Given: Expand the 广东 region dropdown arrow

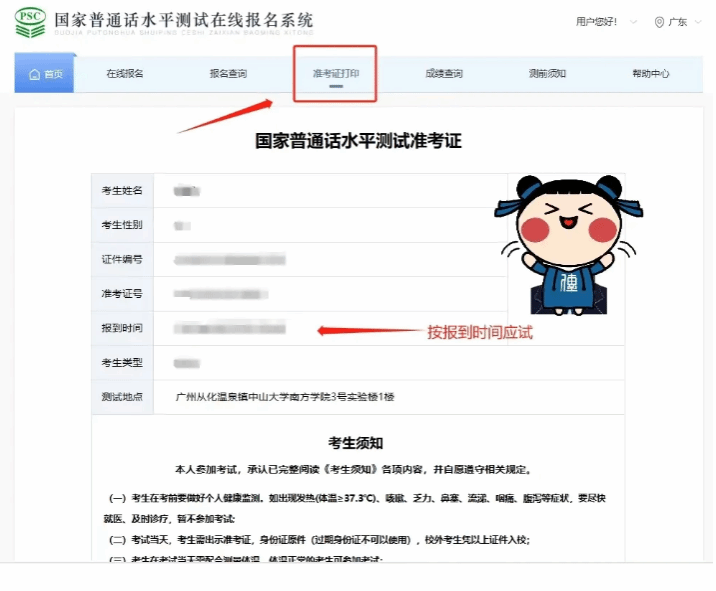Looking at the screenshot, I should tap(697, 22).
